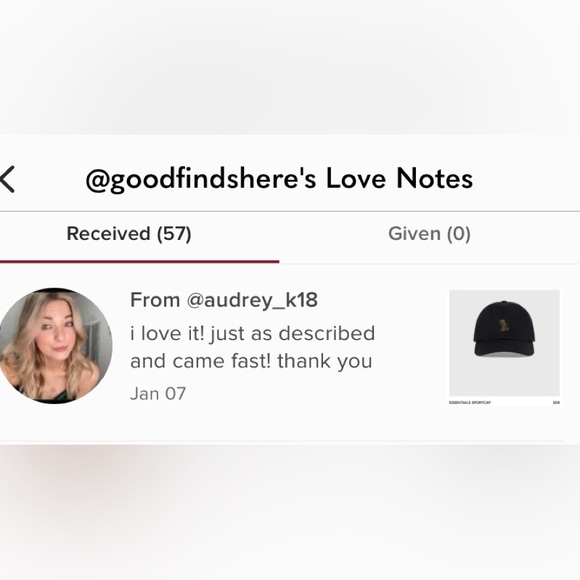Switch to the Given (0) tab
The width and height of the screenshot is (580, 580).
pos(429,234)
